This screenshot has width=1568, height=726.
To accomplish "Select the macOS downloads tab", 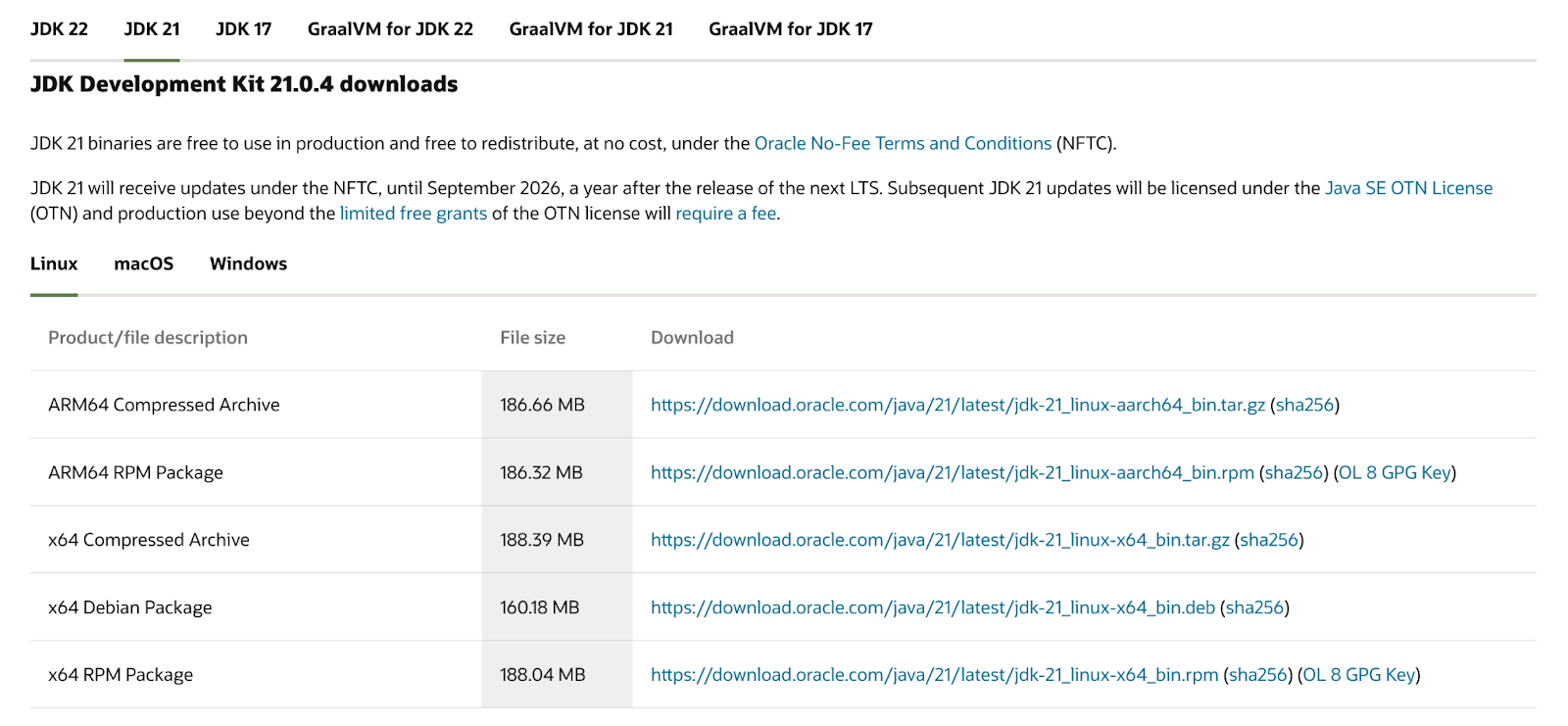I will (143, 264).
